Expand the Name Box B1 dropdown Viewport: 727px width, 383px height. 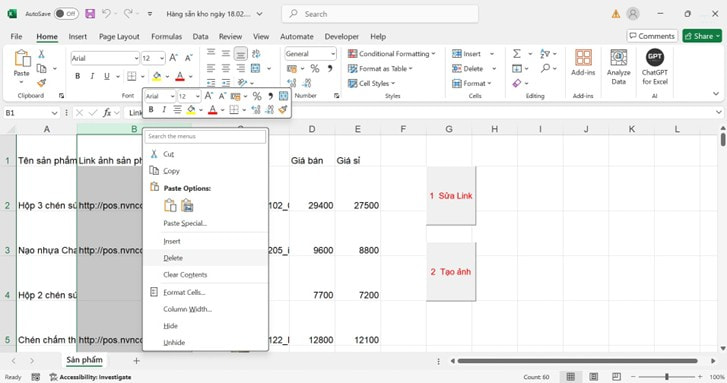coord(54,113)
